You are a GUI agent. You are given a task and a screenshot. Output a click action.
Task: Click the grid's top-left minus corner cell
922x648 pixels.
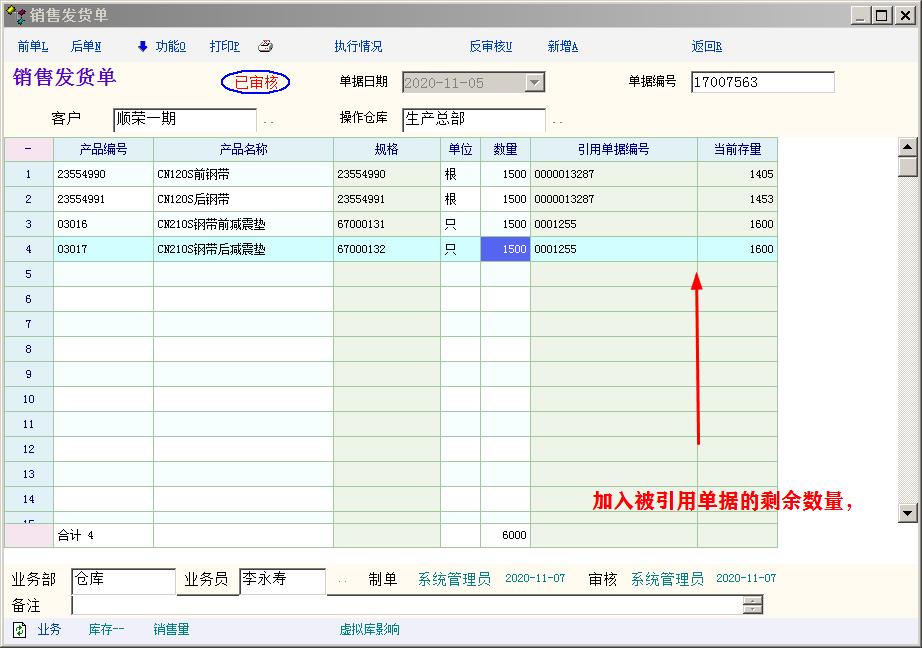[x=28, y=149]
